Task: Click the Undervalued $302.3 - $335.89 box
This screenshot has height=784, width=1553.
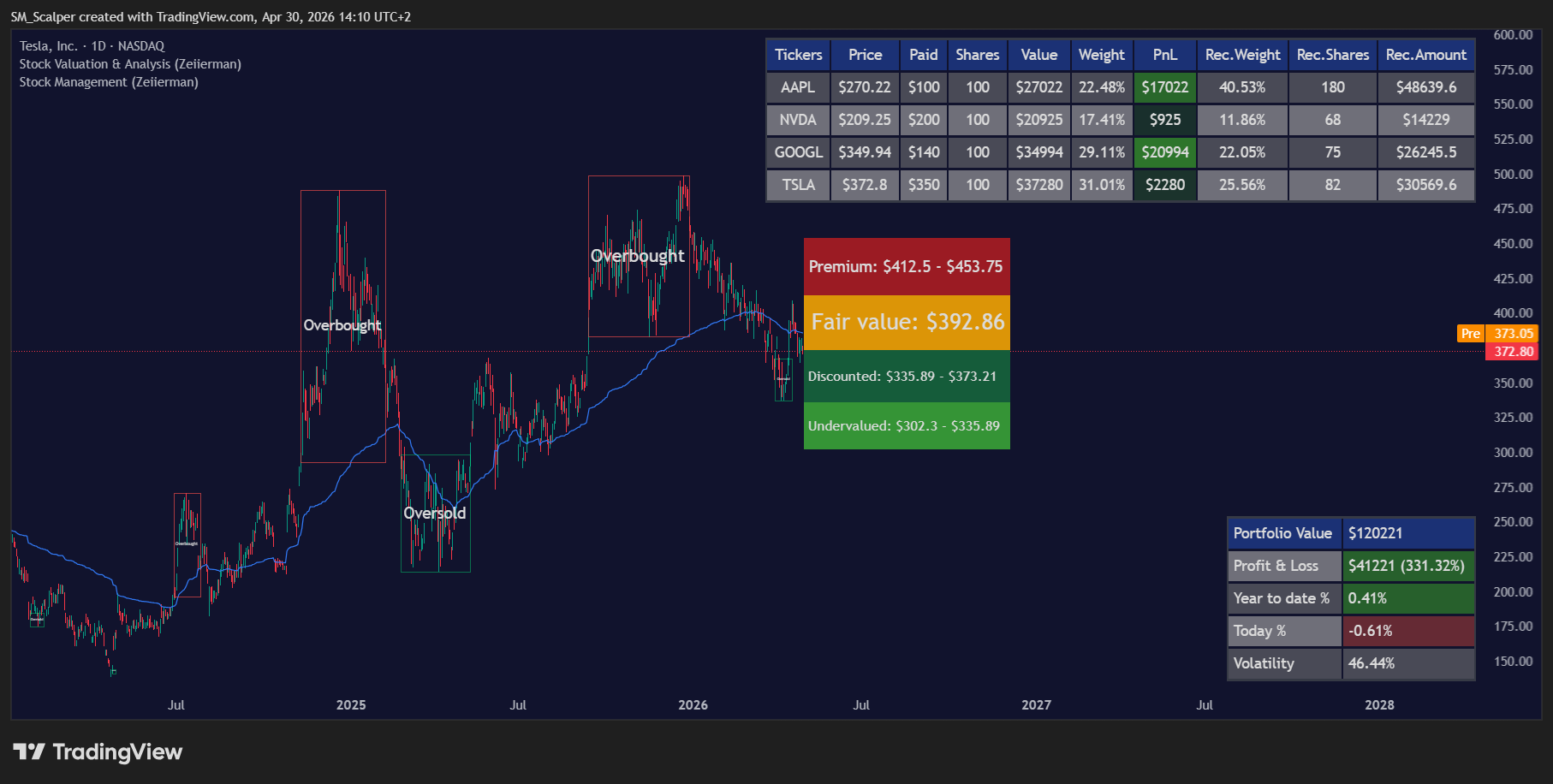Action: point(907,425)
